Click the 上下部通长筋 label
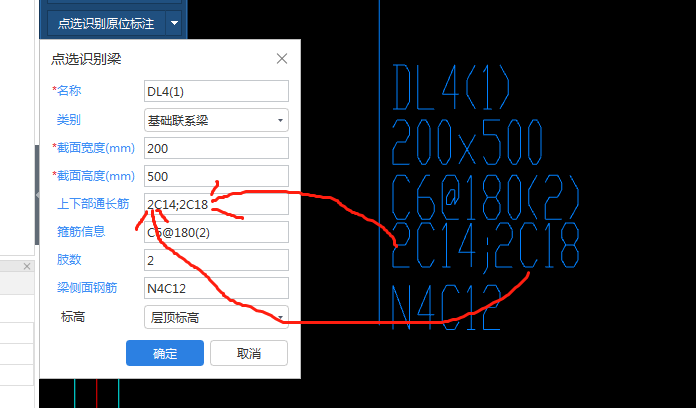 93,204
